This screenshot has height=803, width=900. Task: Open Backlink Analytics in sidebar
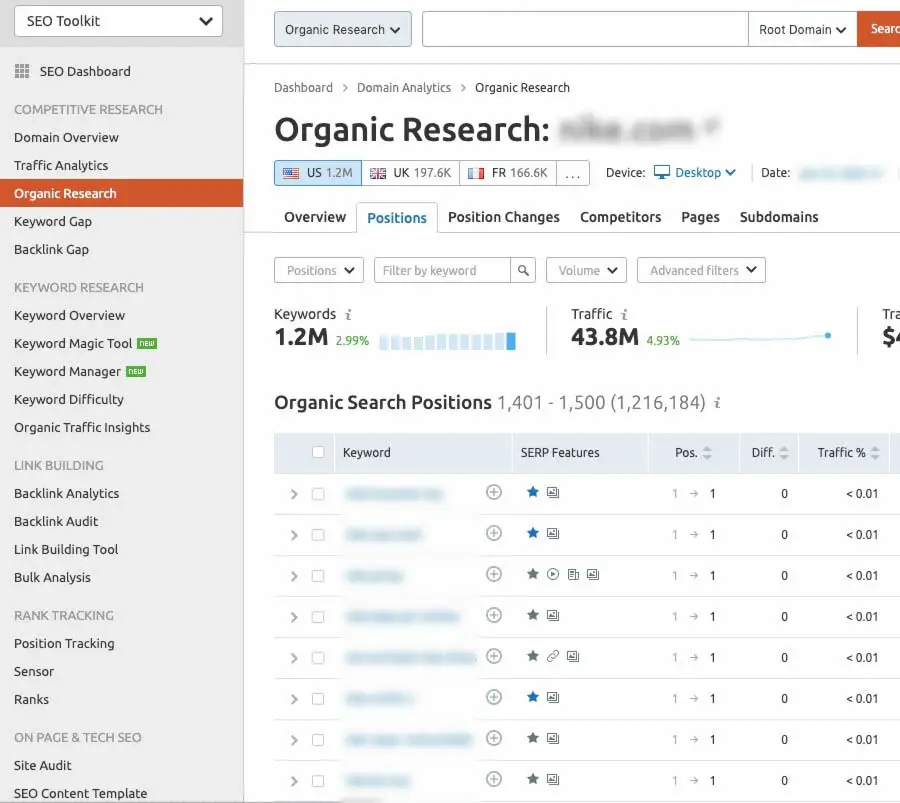pos(67,494)
